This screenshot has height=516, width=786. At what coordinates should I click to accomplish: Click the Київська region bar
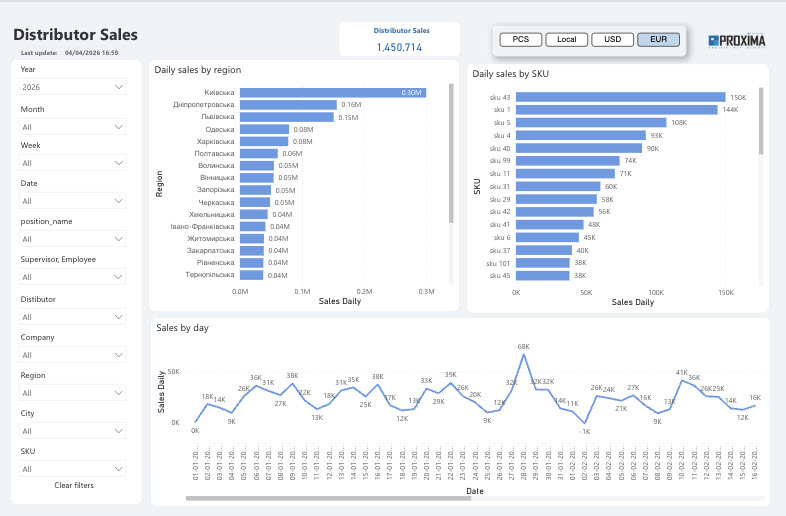[333, 92]
